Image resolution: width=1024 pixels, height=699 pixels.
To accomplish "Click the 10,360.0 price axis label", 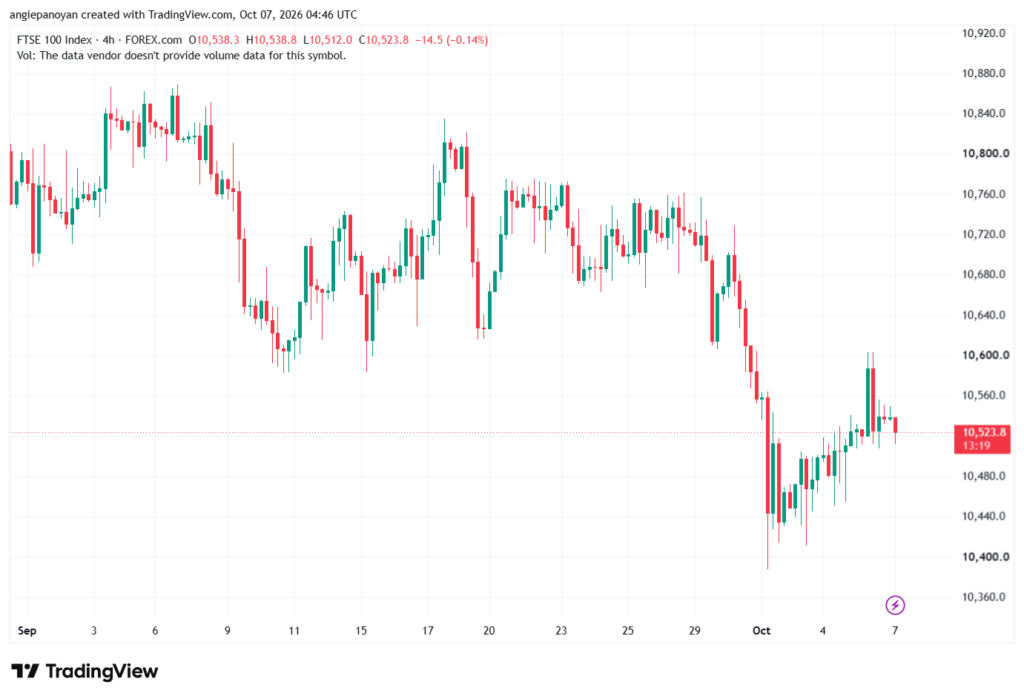I will pyautogui.click(x=984, y=597).
